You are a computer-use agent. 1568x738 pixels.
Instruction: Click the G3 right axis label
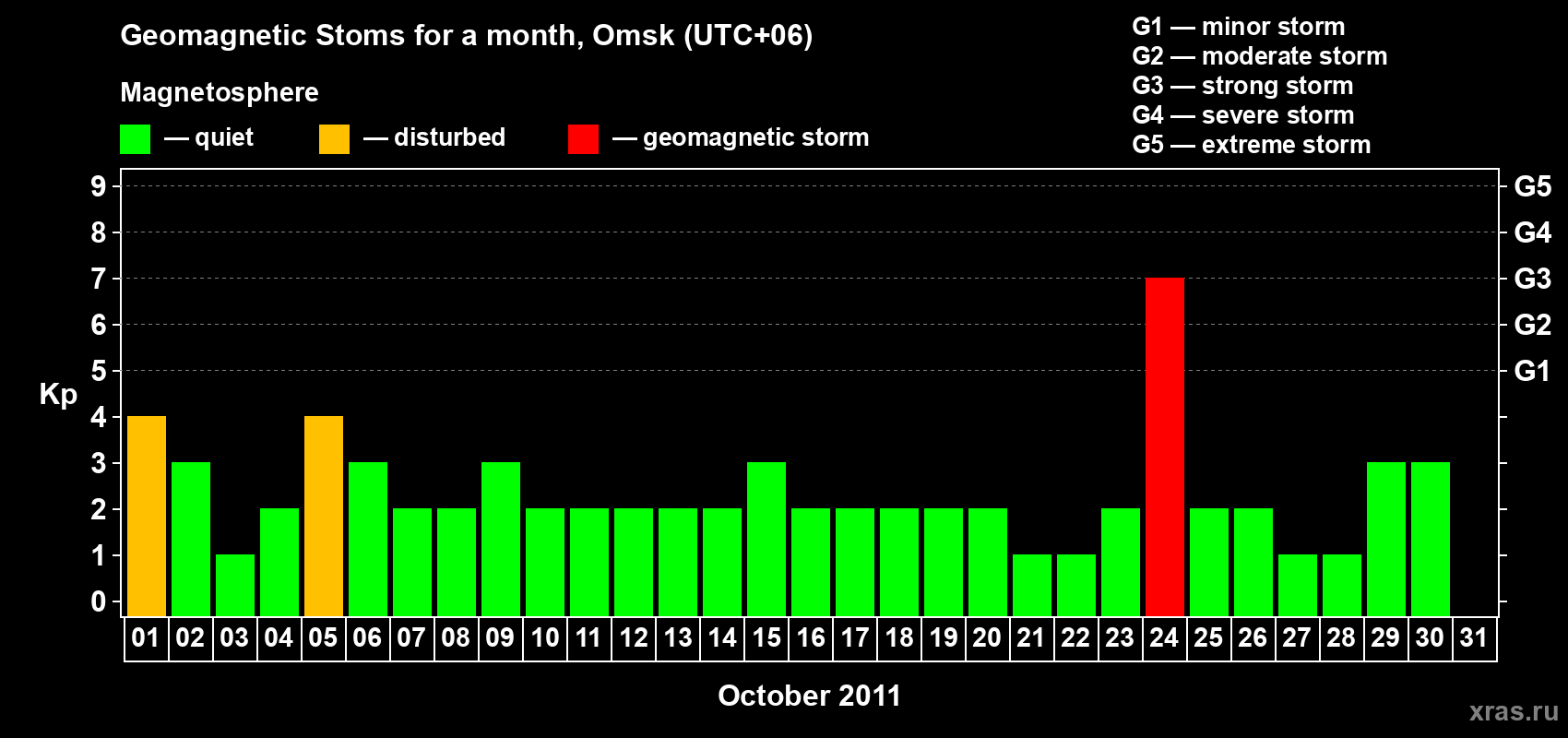(x=1532, y=279)
